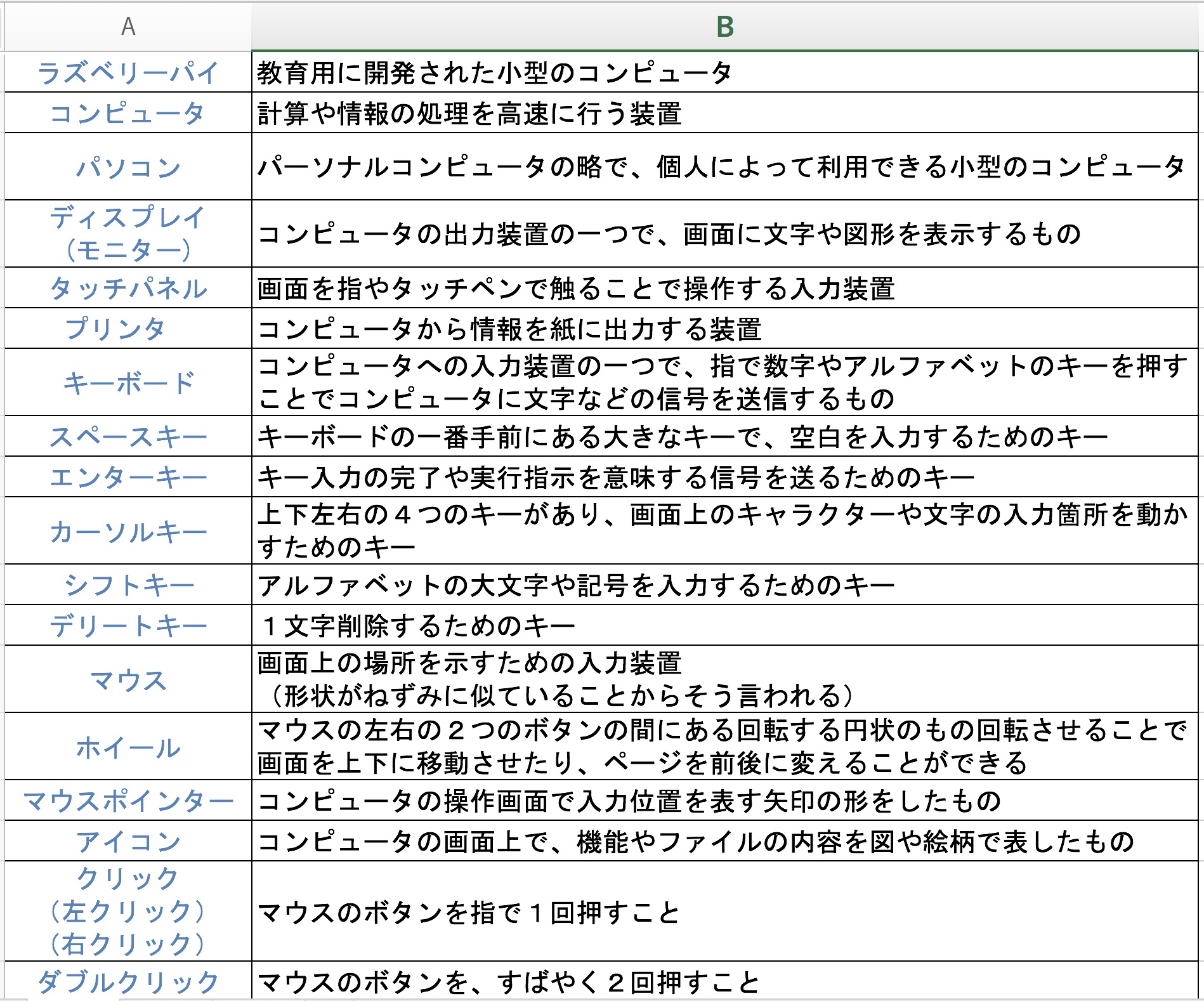
Task: Click the パソコン cell in column A
Action: coord(128,167)
